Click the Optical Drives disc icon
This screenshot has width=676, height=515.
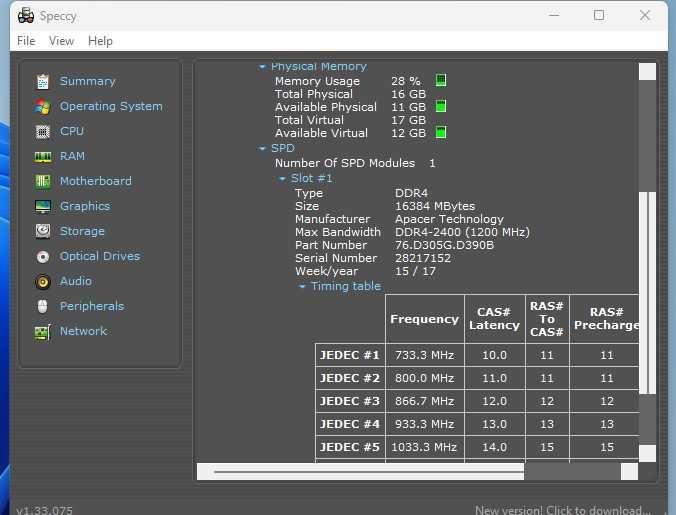pyautogui.click(x=43, y=257)
